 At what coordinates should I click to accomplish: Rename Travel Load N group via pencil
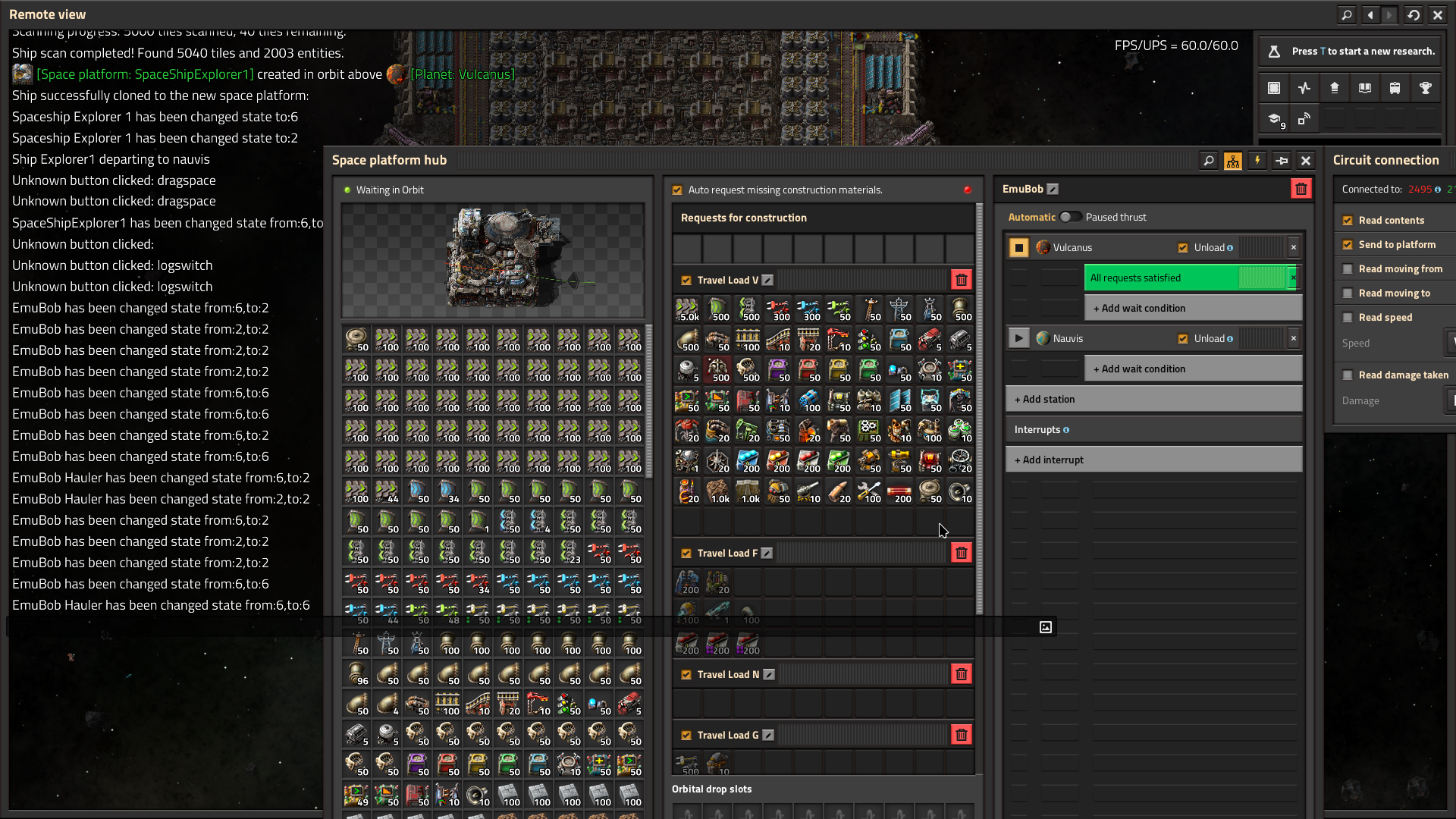(769, 674)
